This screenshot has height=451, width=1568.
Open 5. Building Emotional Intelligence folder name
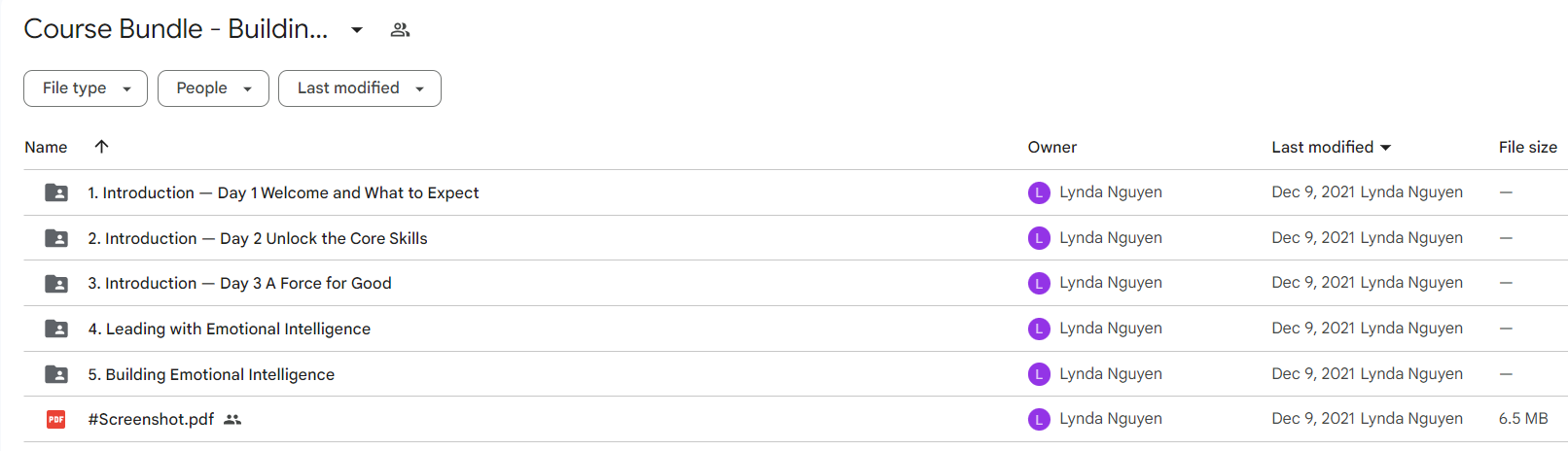[x=211, y=374]
